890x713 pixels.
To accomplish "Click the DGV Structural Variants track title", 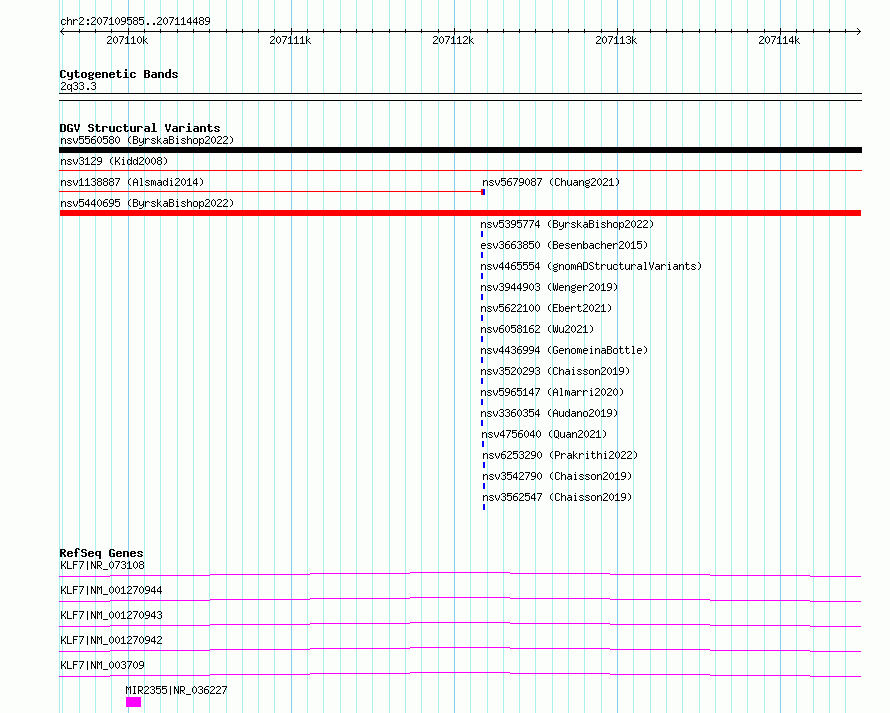I will (140, 128).
